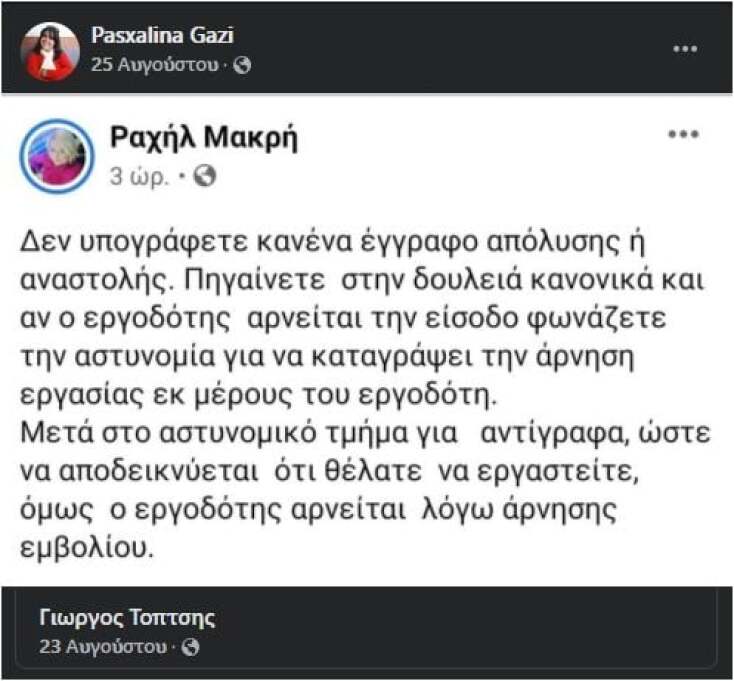Click the globe icon beside 23 Αυγούστου
Viewport: 734px width, 681px height.
click(191, 647)
